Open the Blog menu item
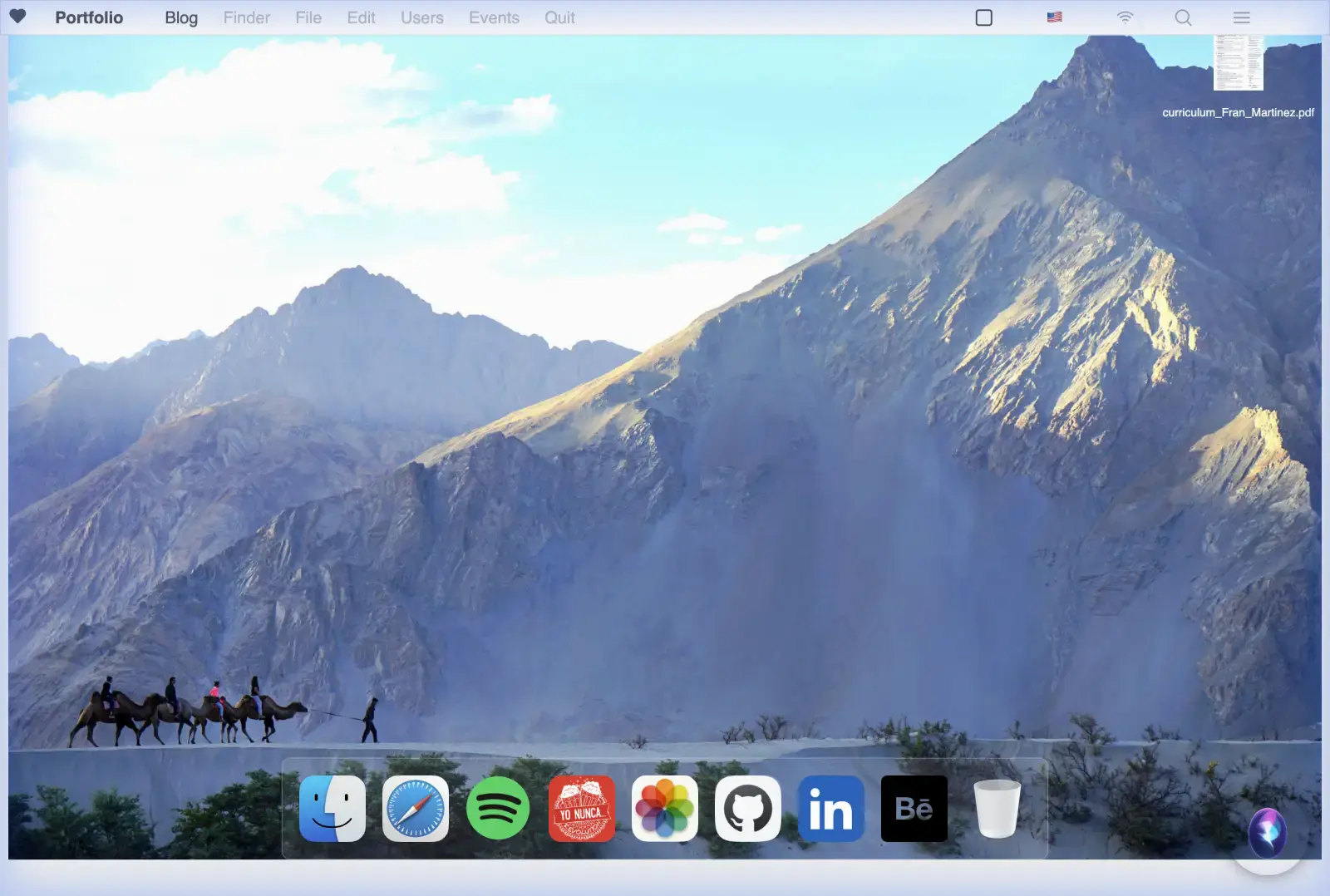Viewport: 1330px width, 896px height. (181, 17)
